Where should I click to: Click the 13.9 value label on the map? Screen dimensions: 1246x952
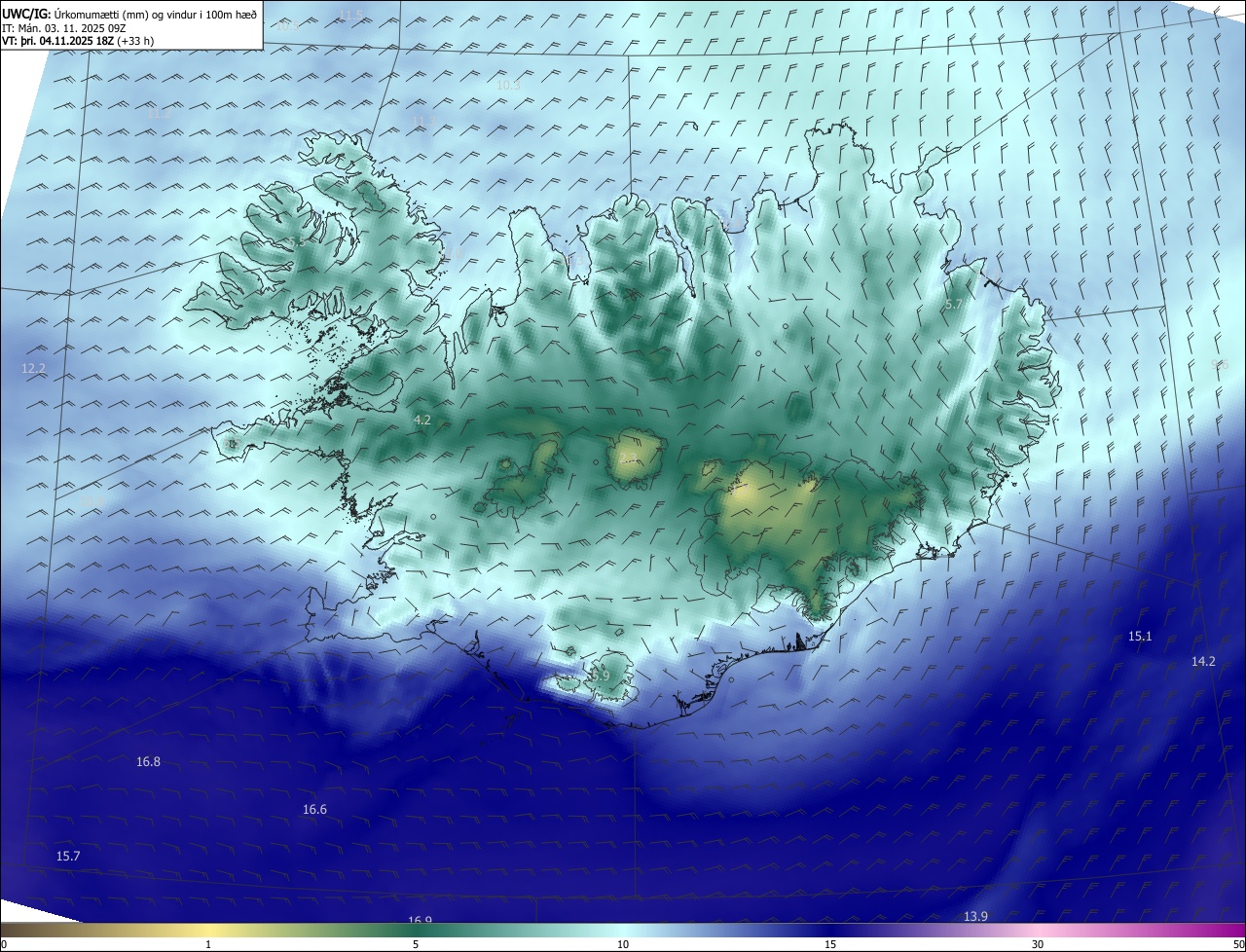(x=975, y=917)
